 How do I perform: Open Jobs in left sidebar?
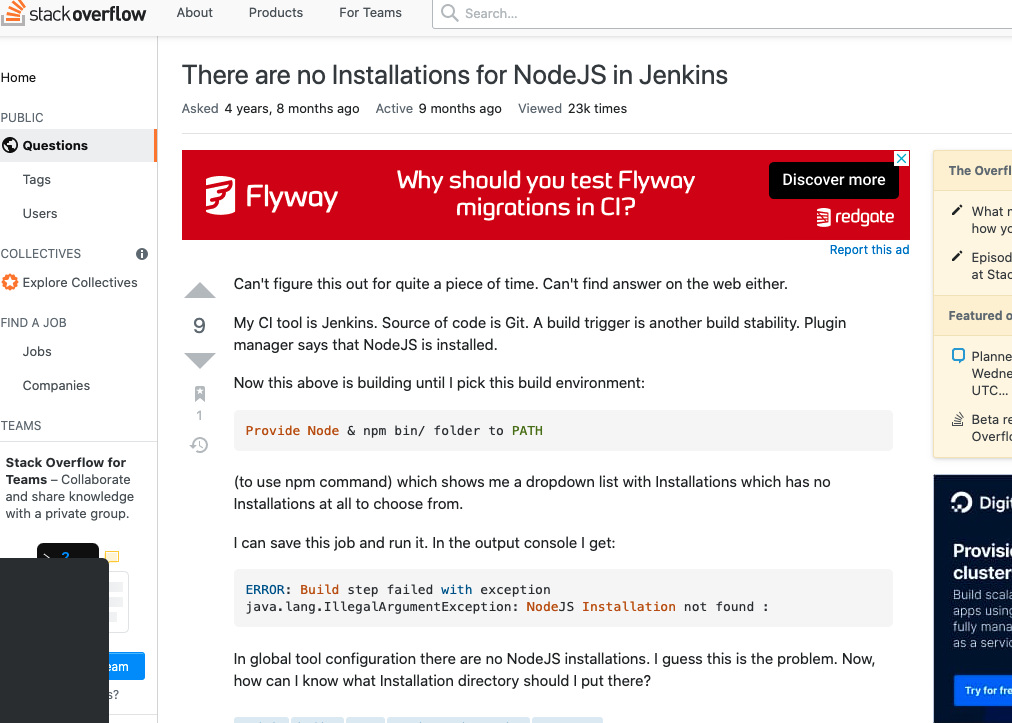[37, 352]
